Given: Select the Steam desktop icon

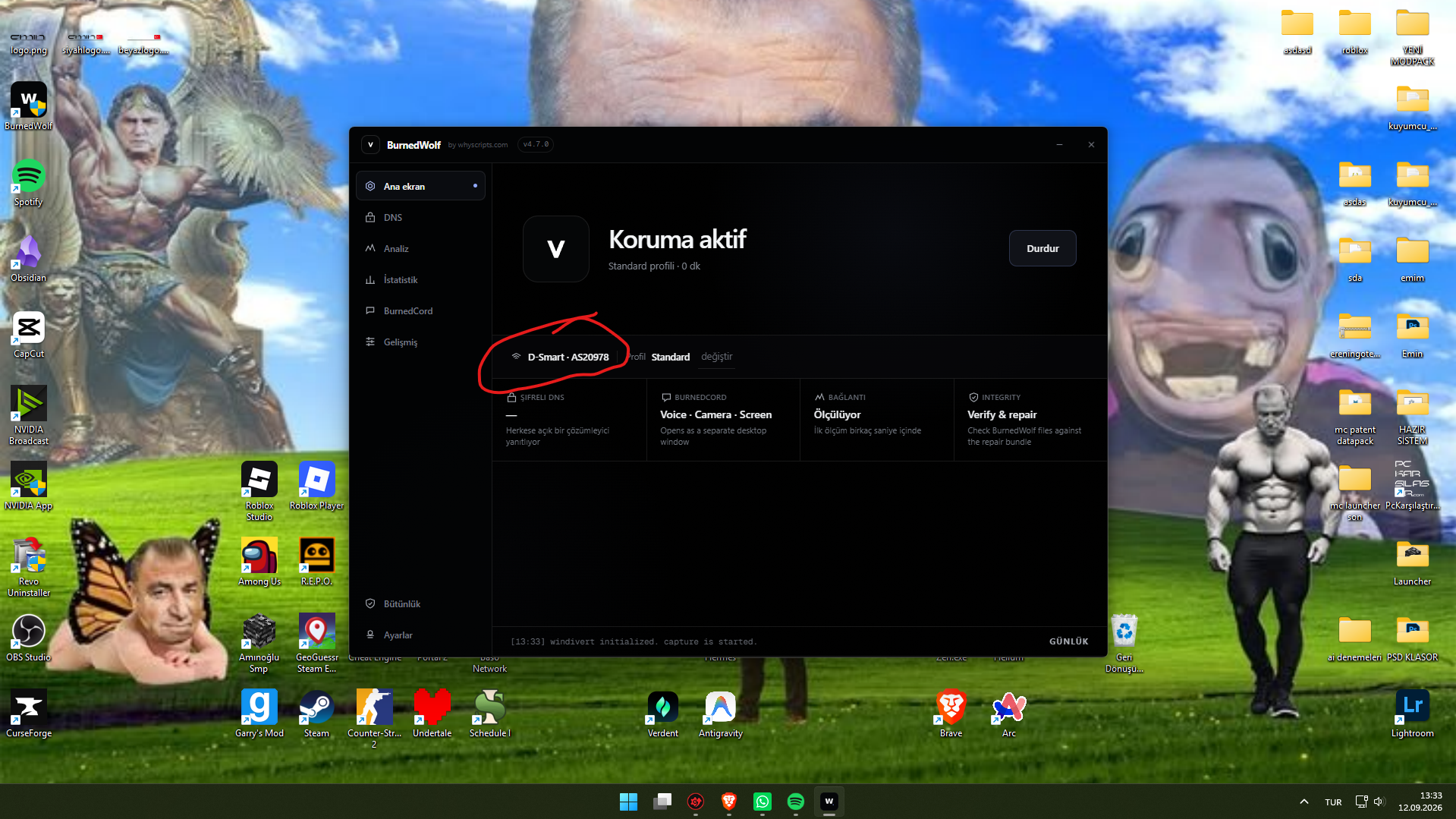Looking at the screenshot, I should point(317,713).
